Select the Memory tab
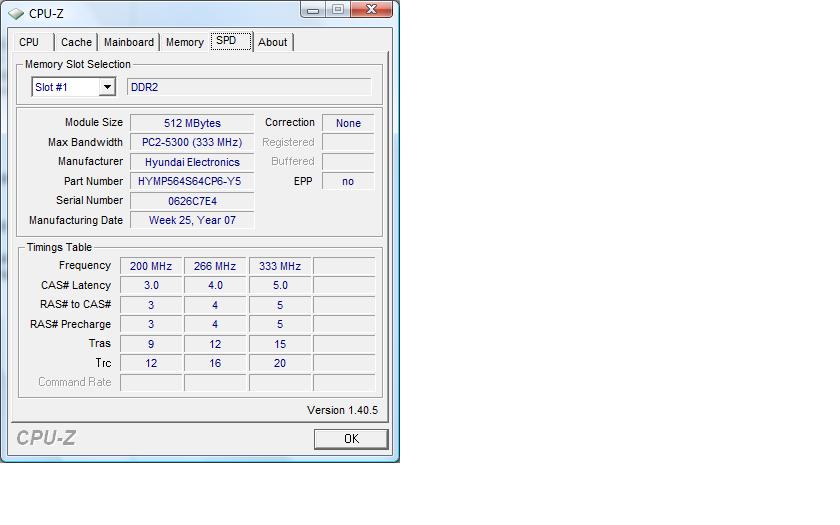Screen dimensions: 840x525 coord(185,42)
